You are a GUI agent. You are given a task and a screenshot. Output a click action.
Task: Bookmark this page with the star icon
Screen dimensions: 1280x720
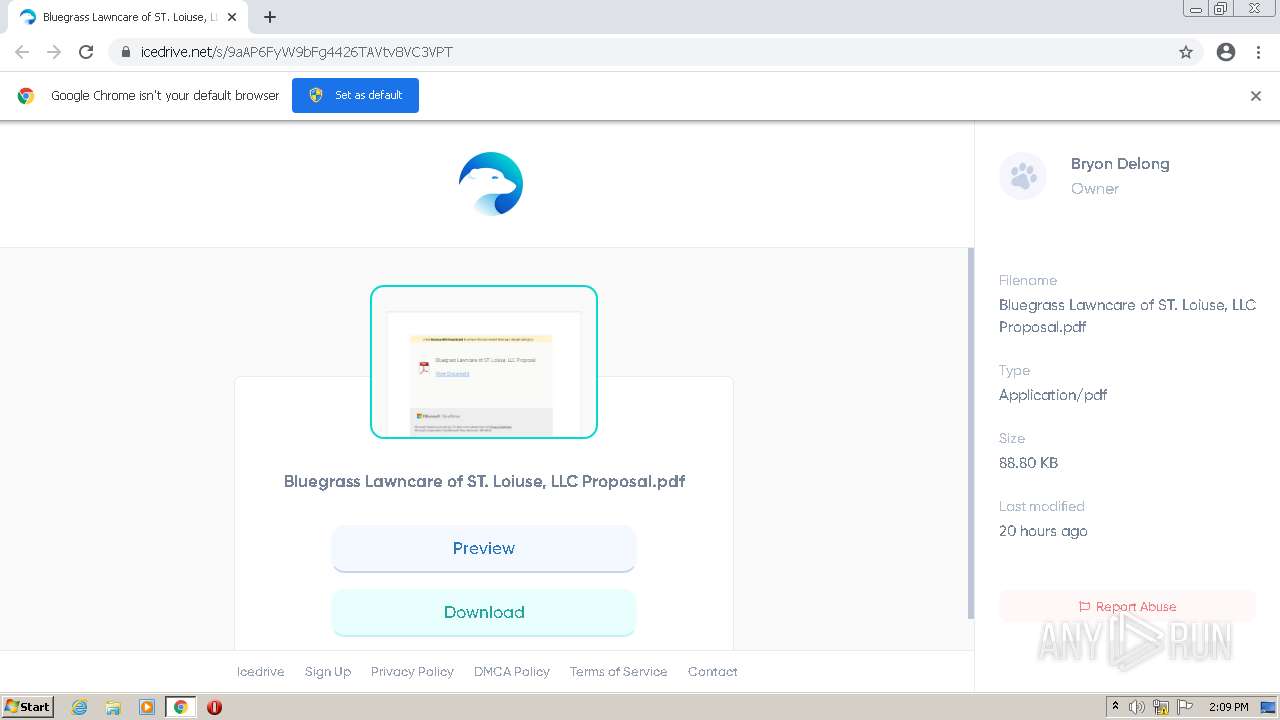click(x=1186, y=52)
